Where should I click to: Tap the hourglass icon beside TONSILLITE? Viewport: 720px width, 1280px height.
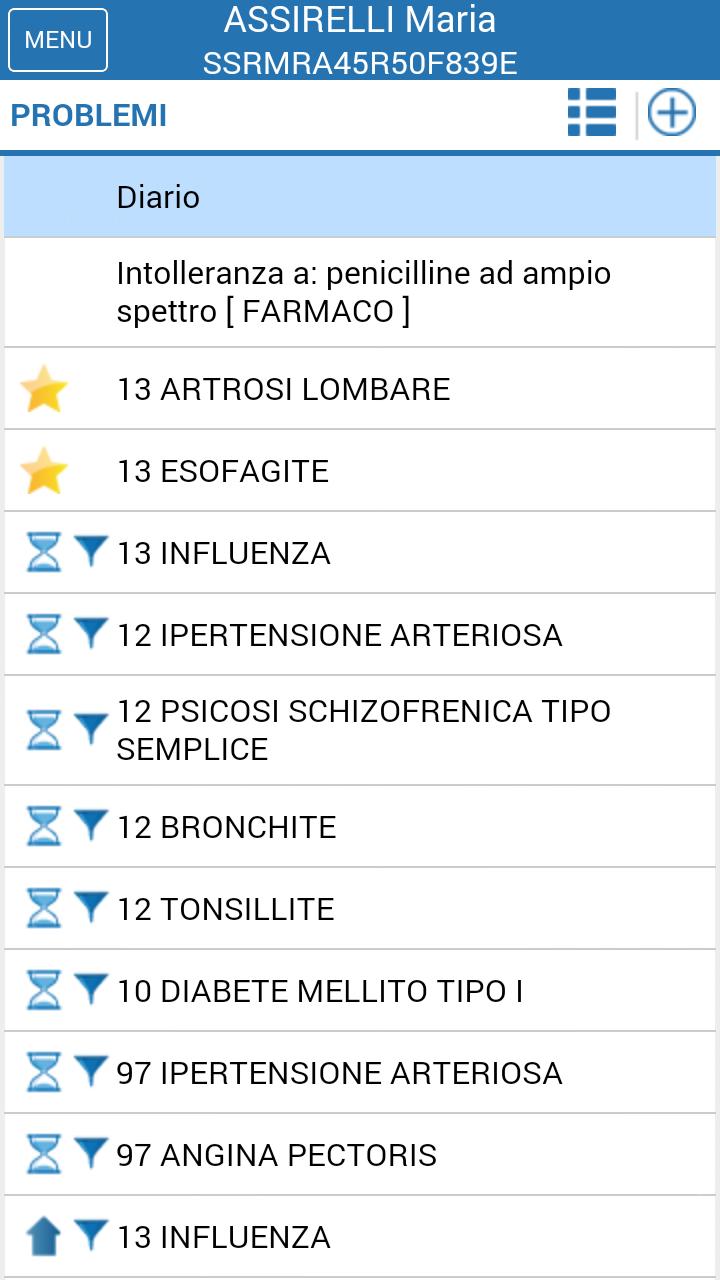click(44, 909)
